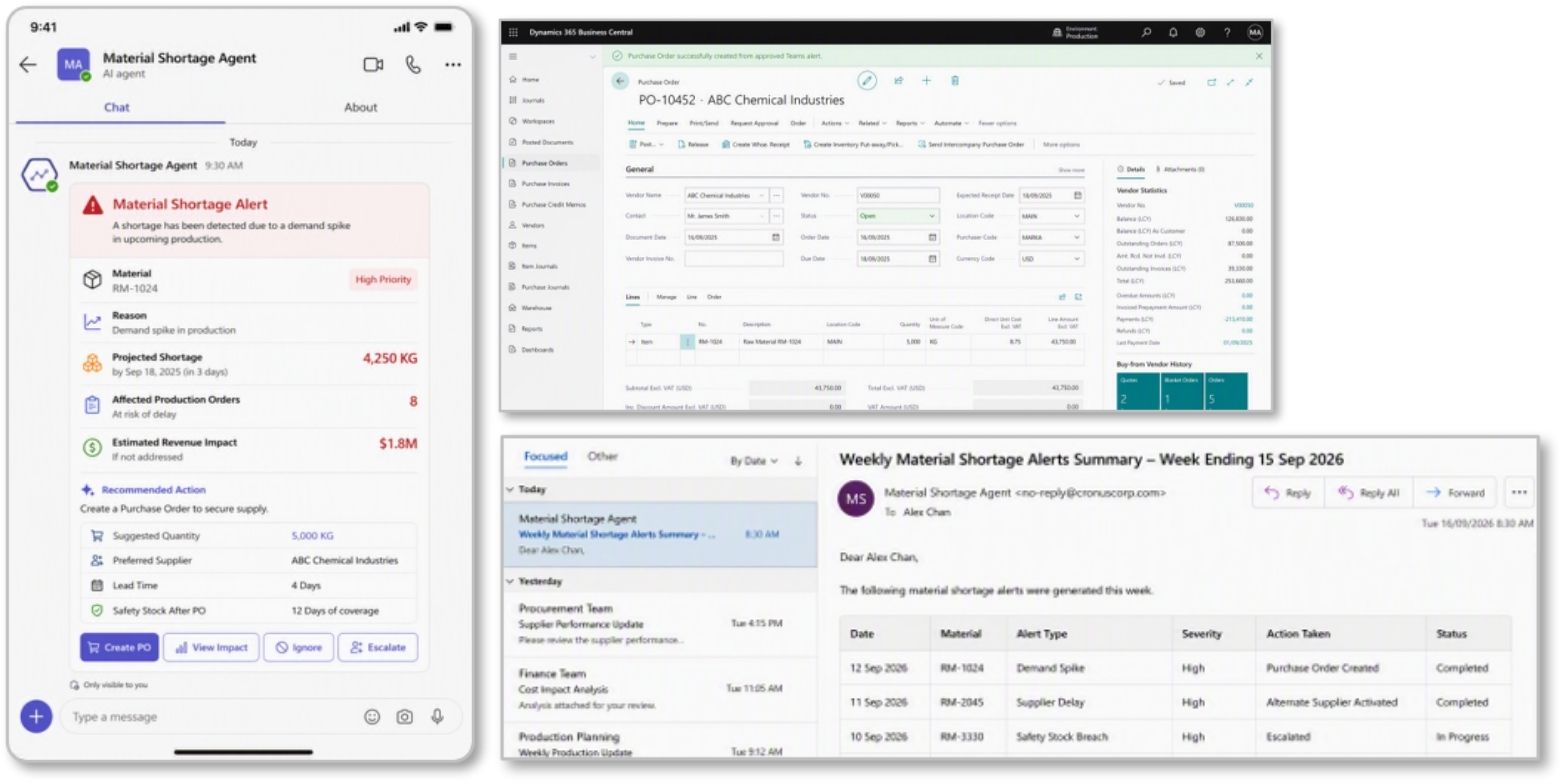Dismiss the purchase order success notification
1562x782 pixels.
[1258, 56]
